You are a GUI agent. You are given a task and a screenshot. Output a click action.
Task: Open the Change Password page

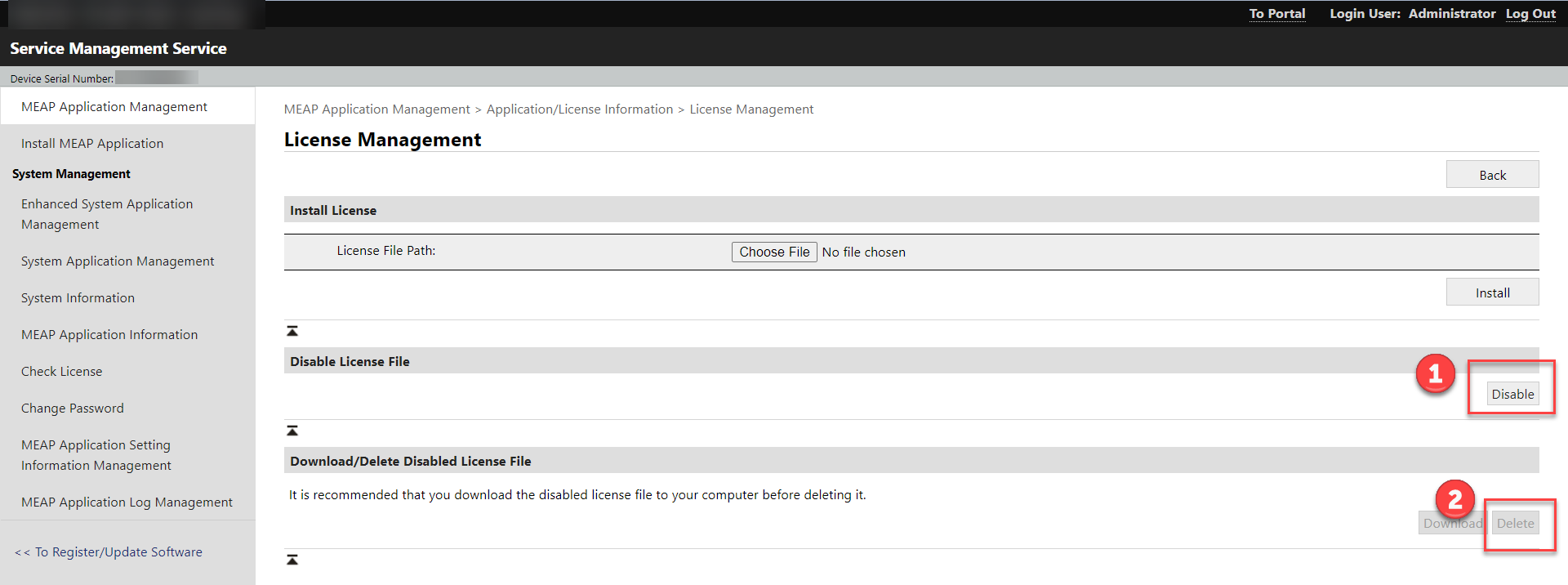coord(73,409)
